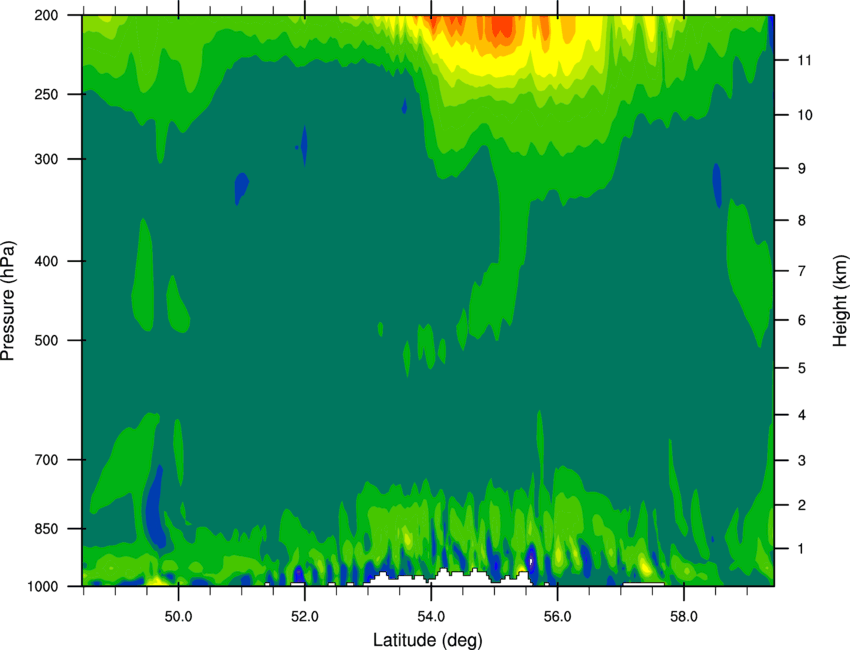
Task: Click the 56.0 latitude tick label
Action: (x=557, y=617)
